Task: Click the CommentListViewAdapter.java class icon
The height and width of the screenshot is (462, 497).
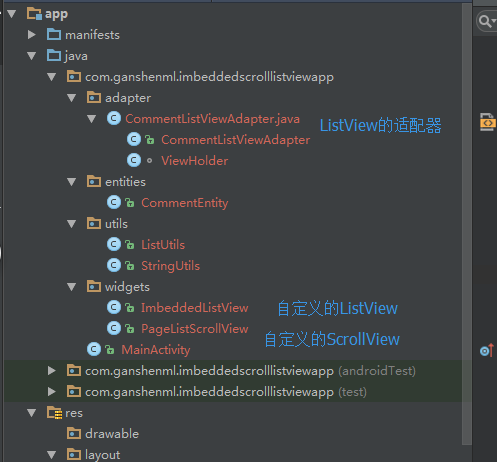Action: pyautogui.click(x=114, y=119)
